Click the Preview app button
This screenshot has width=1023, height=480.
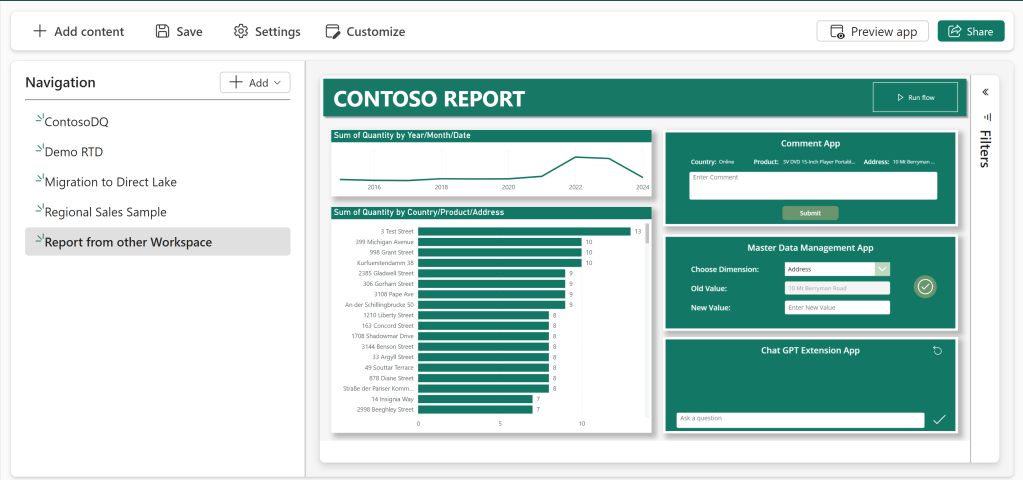pos(872,31)
